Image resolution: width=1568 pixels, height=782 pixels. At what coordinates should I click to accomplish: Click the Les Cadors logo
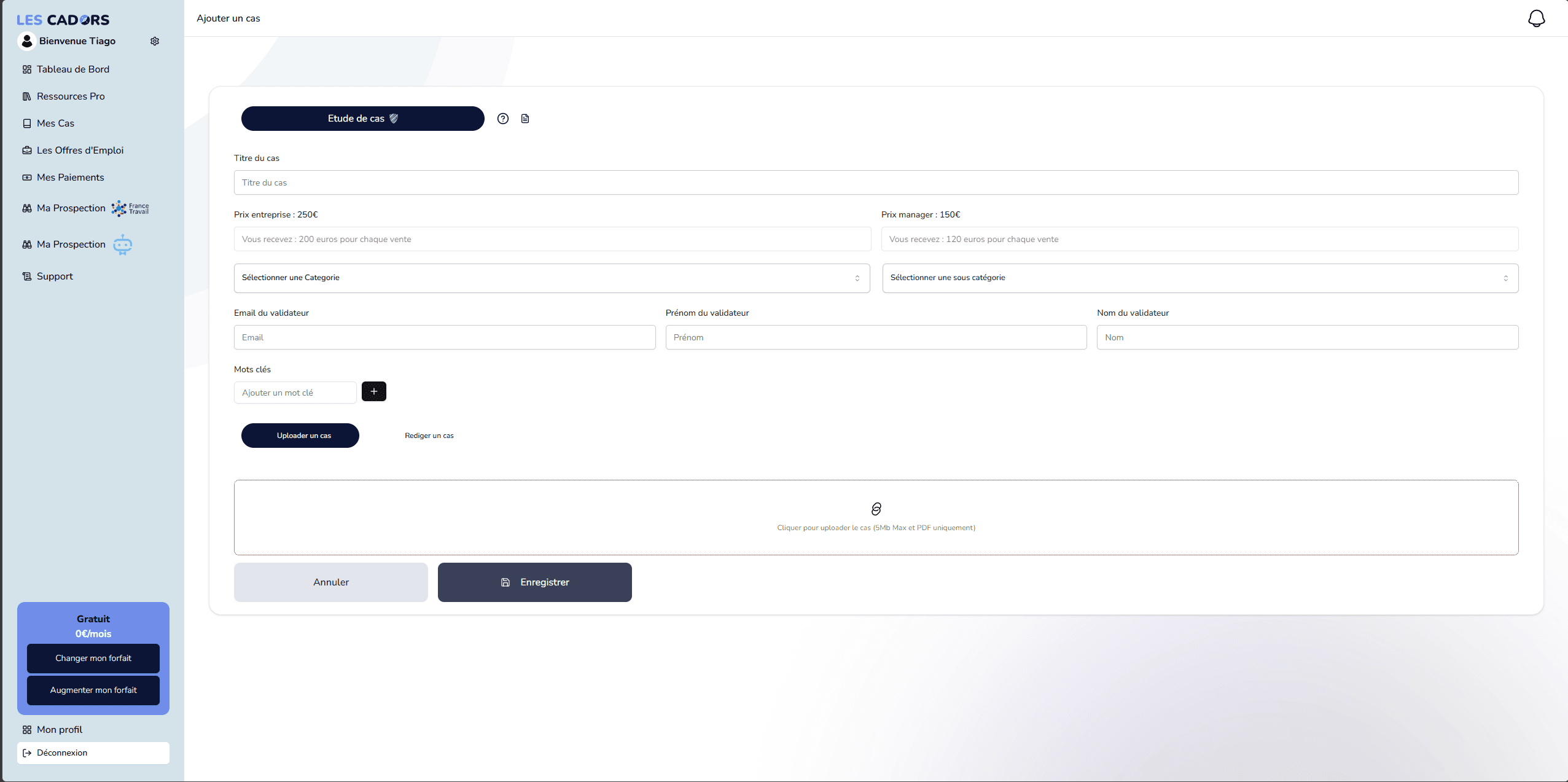pyautogui.click(x=63, y=20)
